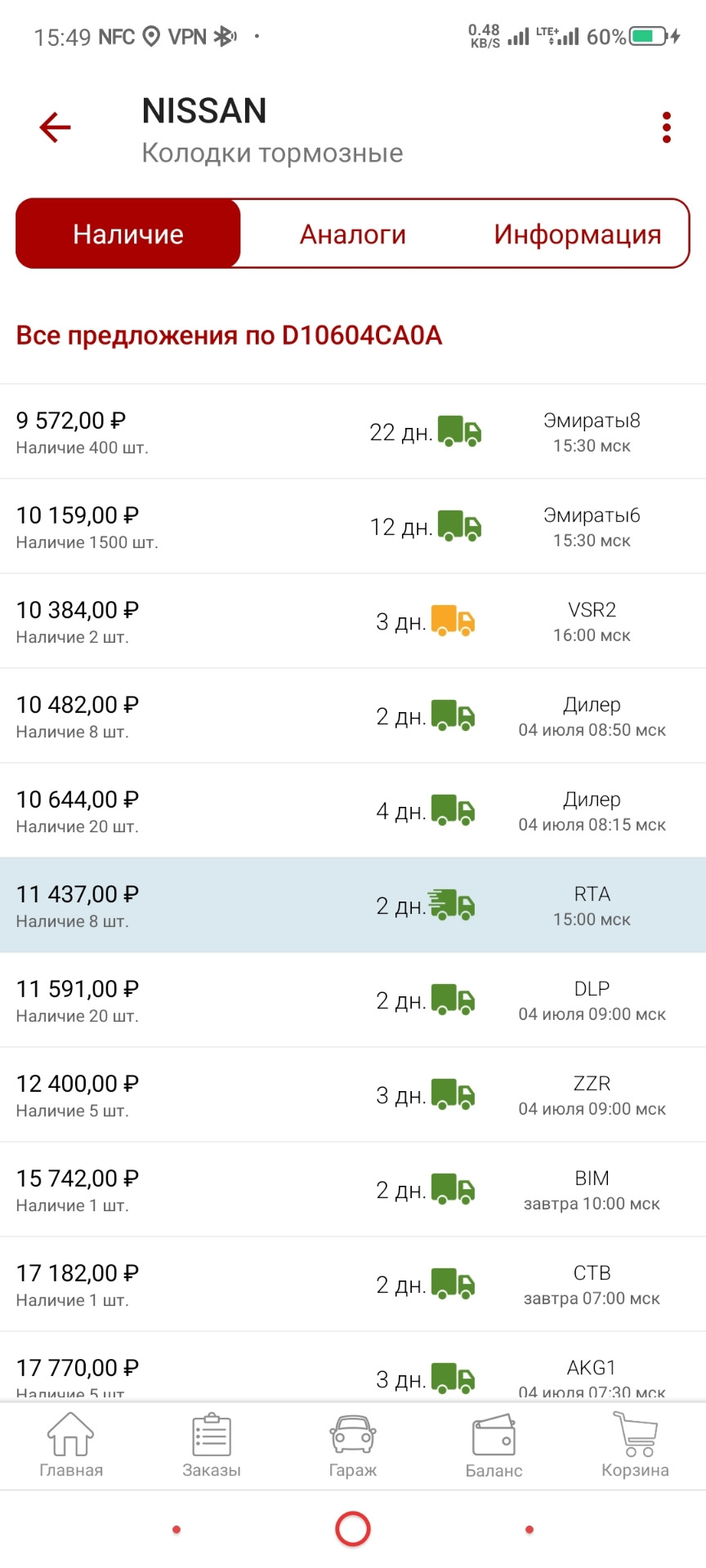Tap the green truck for Эмираты8 offer
This screenshot has height=1568, width=706.
pyautogui.click(x=459, y=431)
